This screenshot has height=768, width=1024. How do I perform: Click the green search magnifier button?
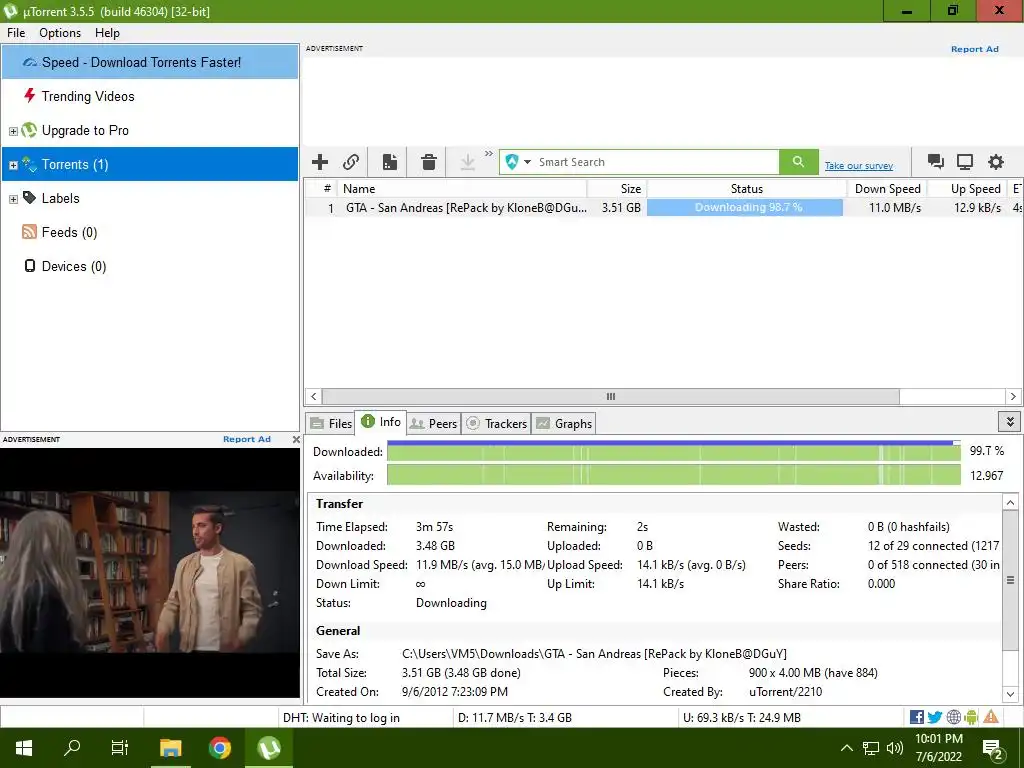(798, 162)
